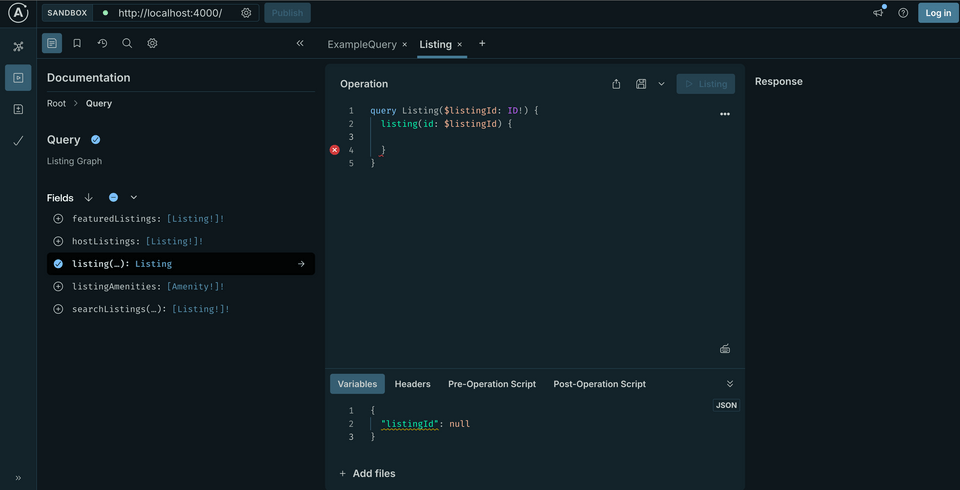Image resolution: width=960 pixels, height=490 pixels.
Task: Add featuredListings field with plus icon
Action: point(58,219)
